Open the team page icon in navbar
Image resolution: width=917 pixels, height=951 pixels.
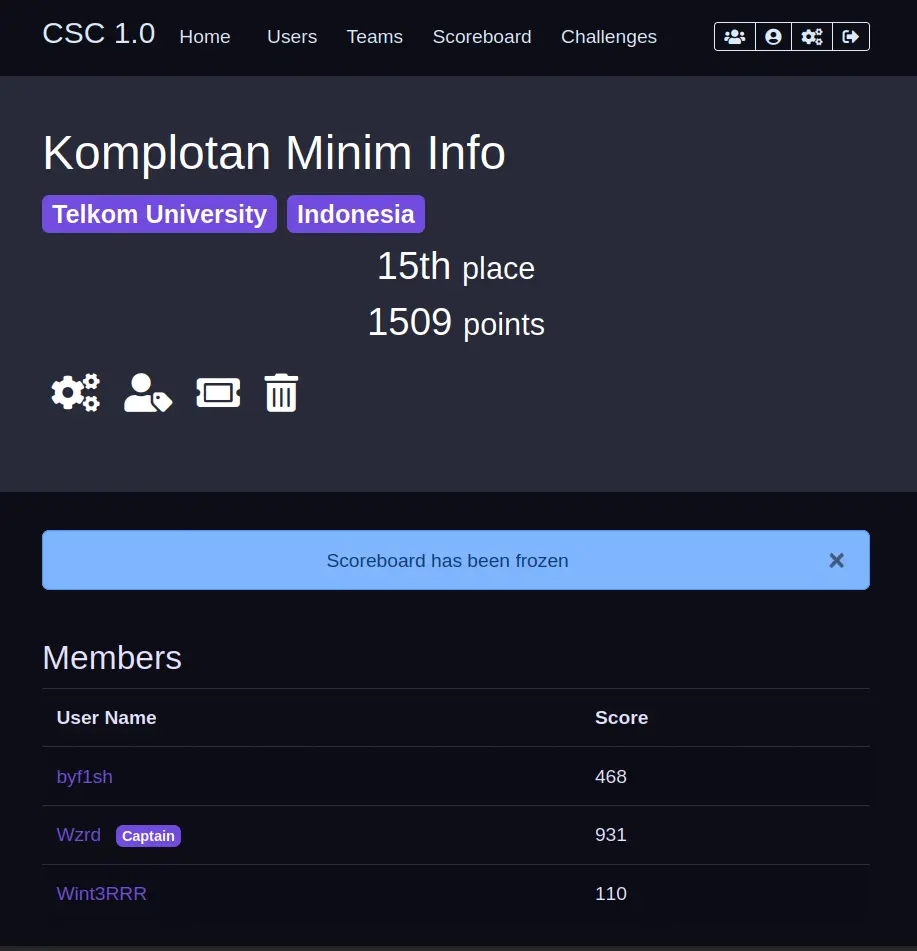pos(734,37)
